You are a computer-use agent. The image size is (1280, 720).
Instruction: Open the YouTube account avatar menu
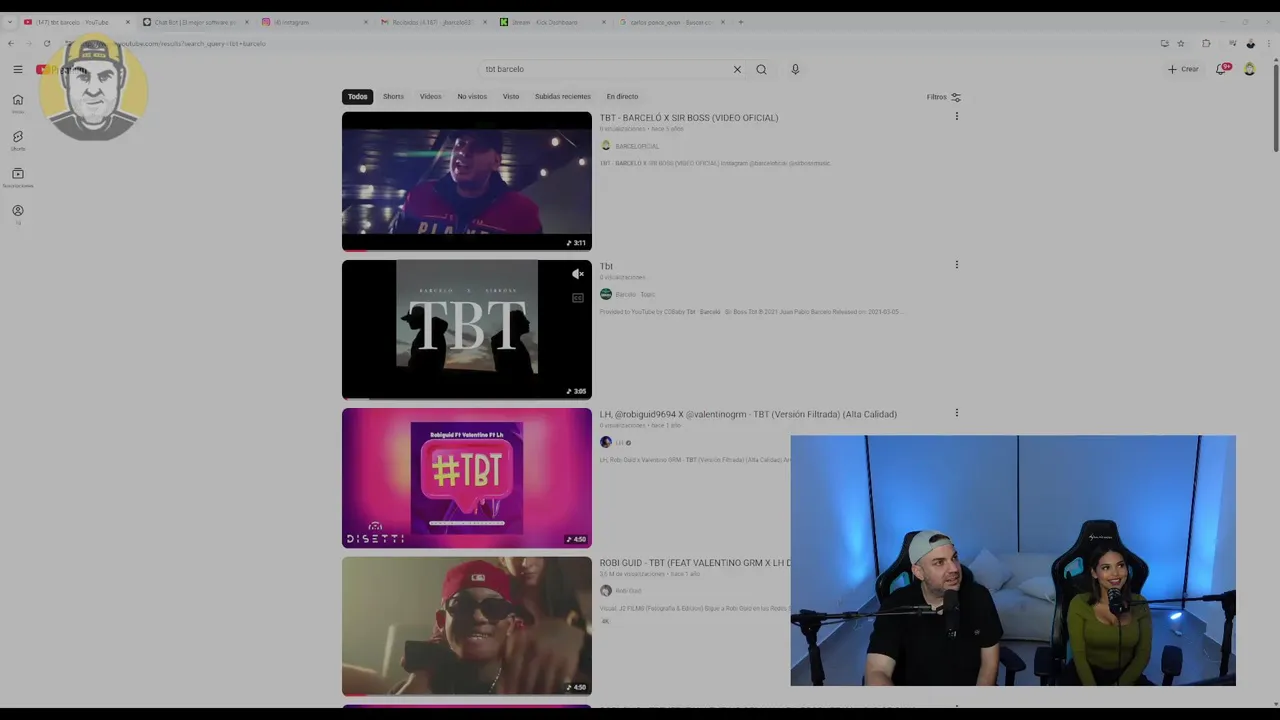[1250, 69]
